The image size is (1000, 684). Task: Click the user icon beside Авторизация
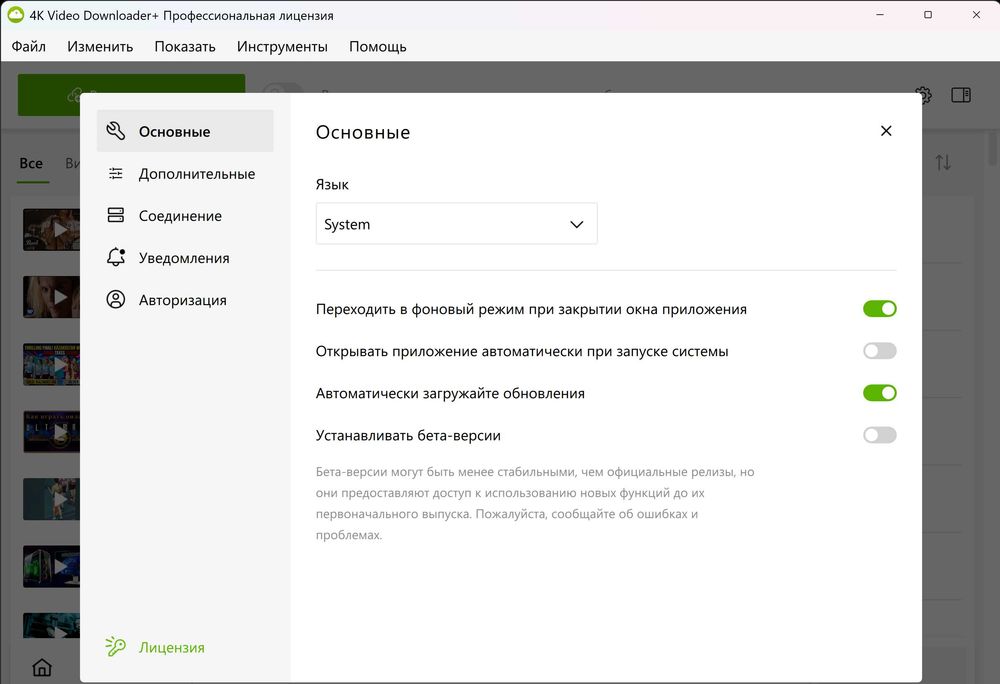[x=115, y=300]
